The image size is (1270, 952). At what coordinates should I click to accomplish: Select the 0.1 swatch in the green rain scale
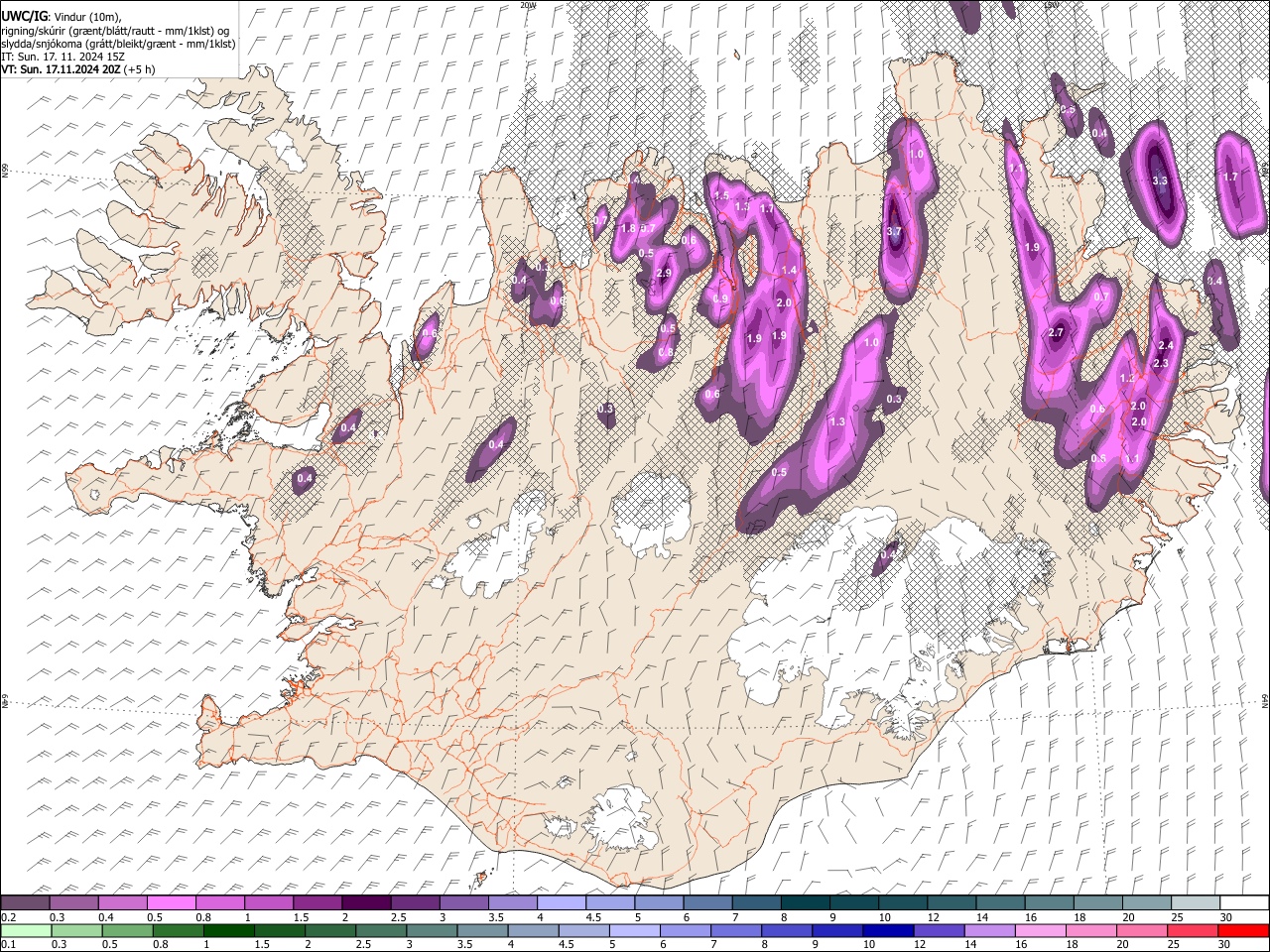pyautogui.click(x=26, y=930)
